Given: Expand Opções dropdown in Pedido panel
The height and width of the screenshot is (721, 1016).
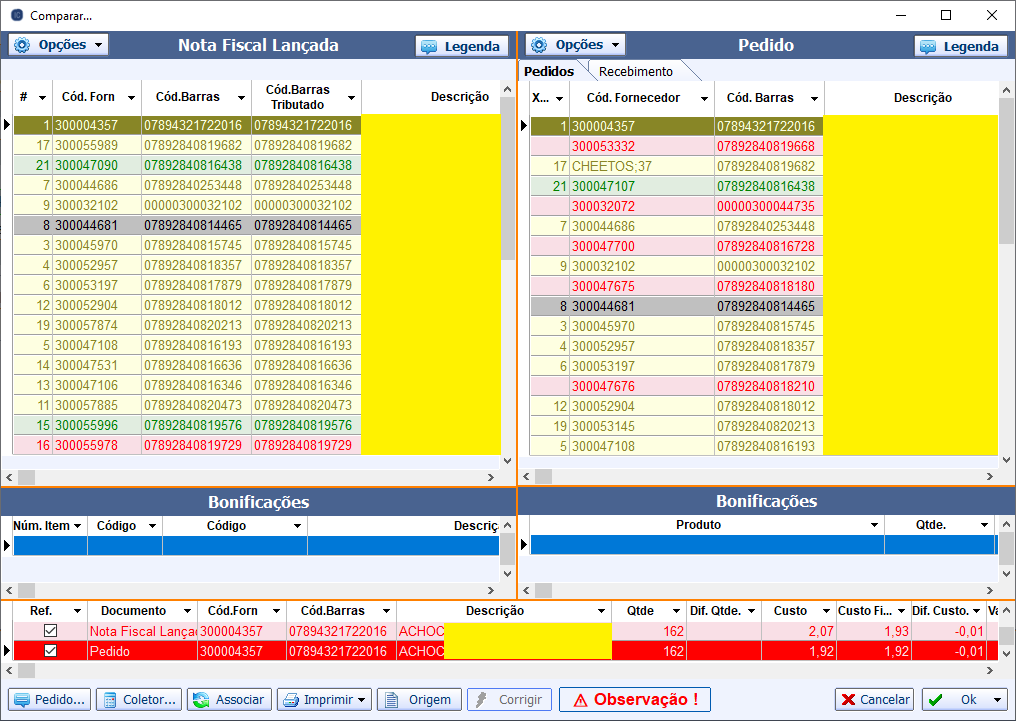Looking at the screenshot, I should coord(575,45).
